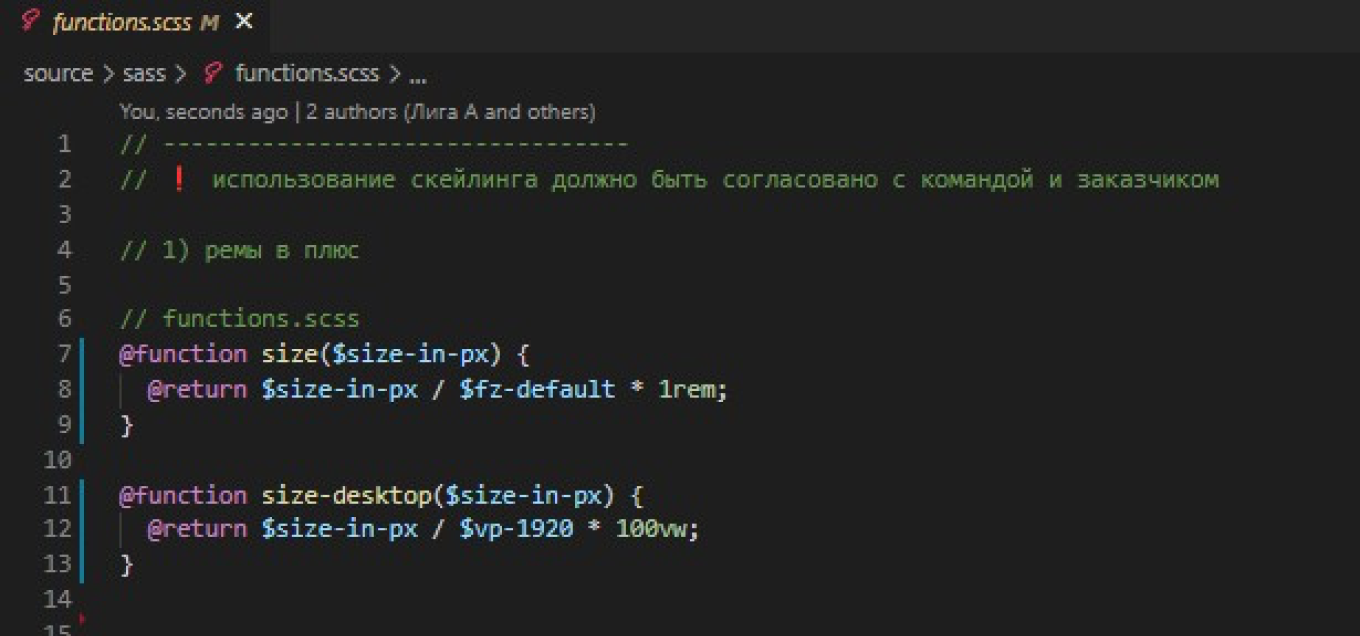Click line number 11 in the gutter

(x=58, y=495)
